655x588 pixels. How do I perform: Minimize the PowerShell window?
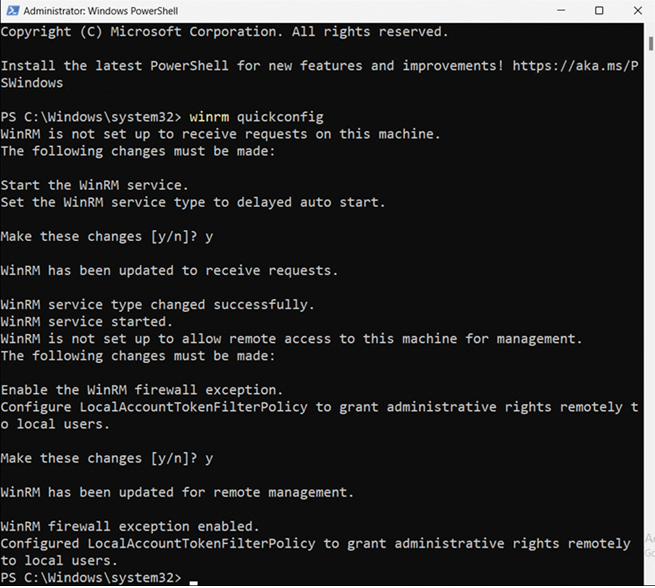coord(561,10)
